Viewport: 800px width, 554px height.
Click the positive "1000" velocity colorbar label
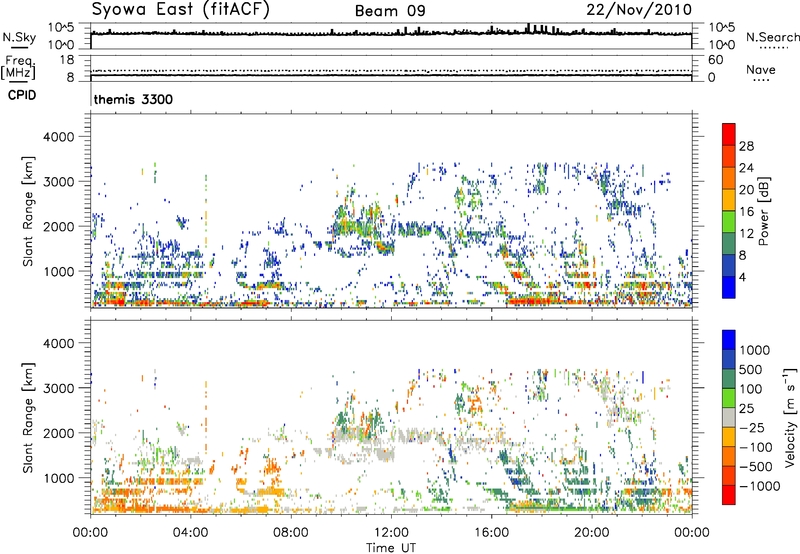(x=754, y=350)
